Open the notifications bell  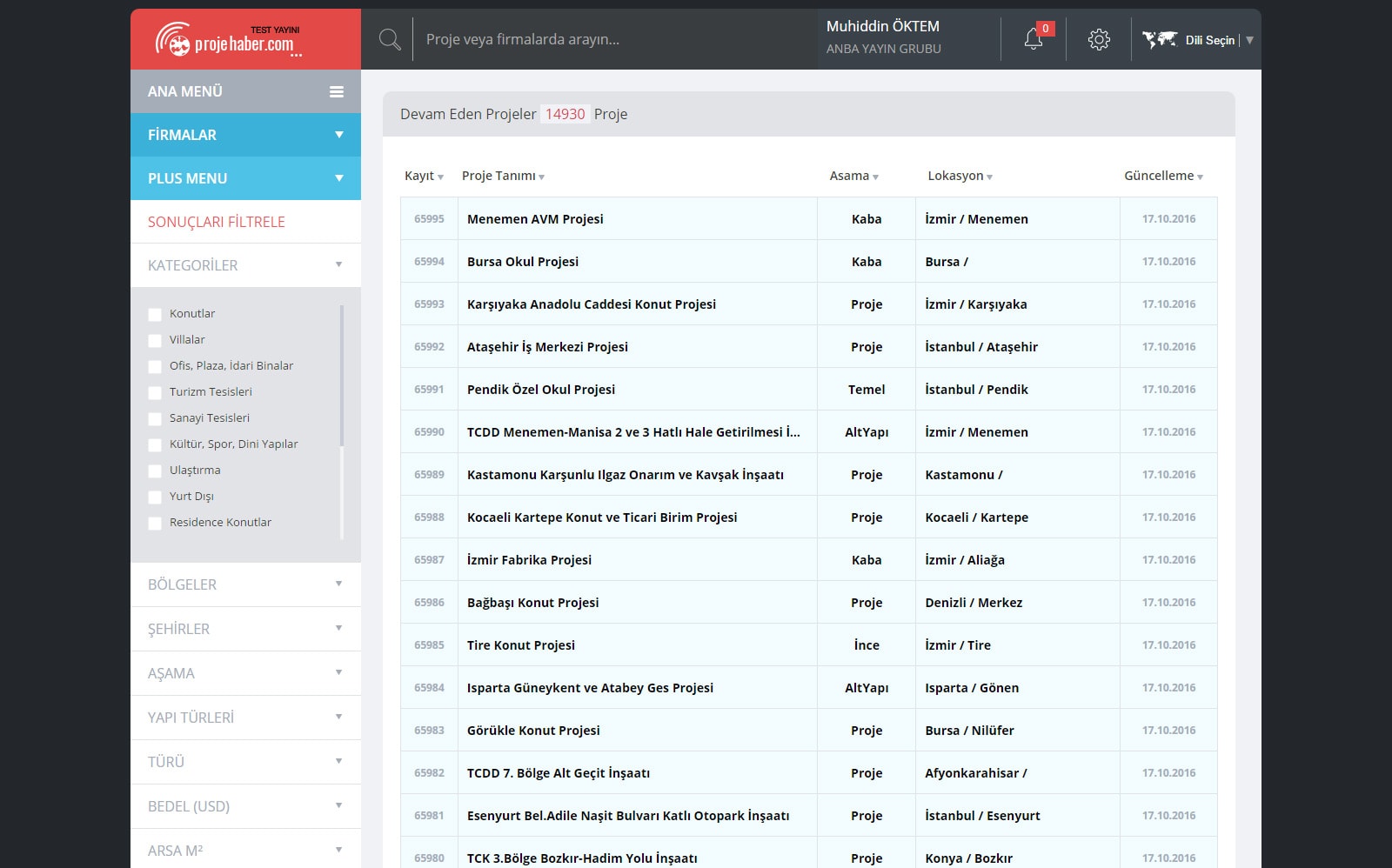1034,39
